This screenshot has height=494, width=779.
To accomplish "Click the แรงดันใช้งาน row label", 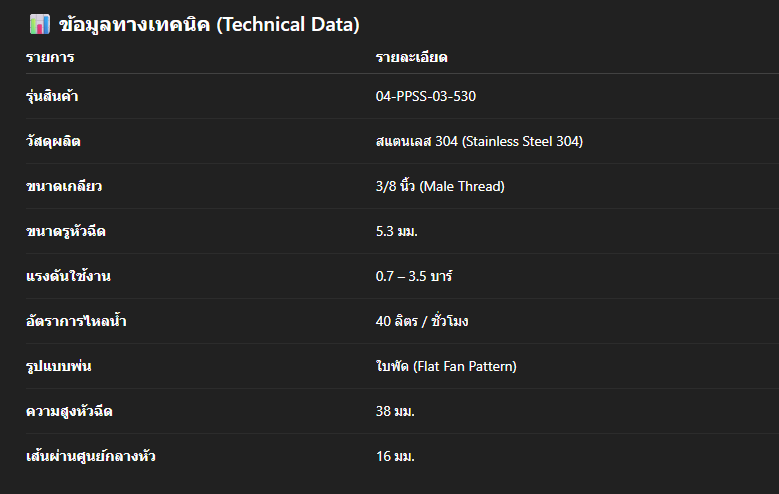I will (x=66, y=277).
